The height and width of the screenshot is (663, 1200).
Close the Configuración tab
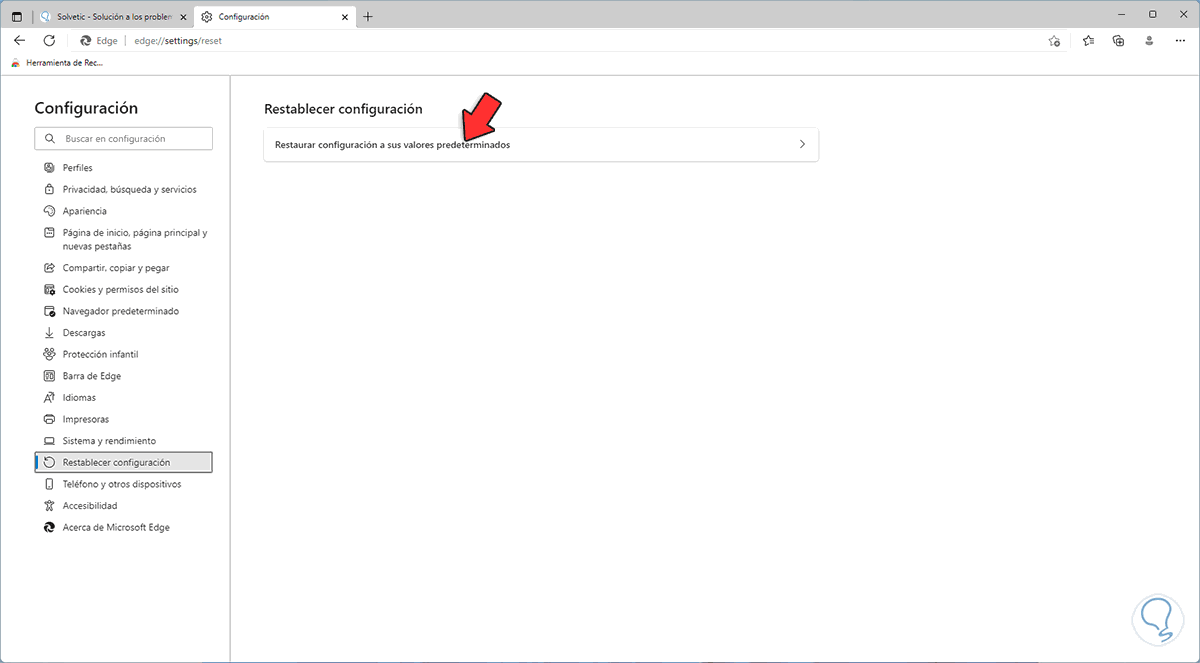(x=343, y=17)
